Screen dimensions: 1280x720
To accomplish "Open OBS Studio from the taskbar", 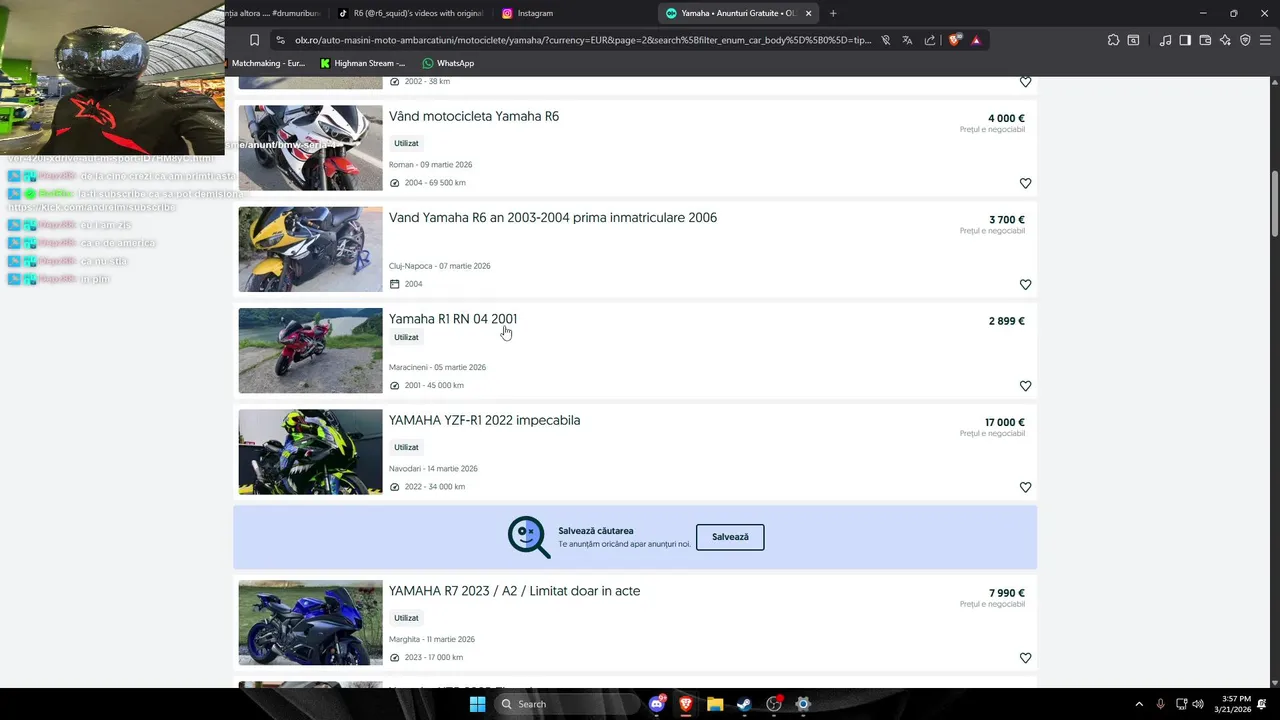I will (x=774, y=704).
